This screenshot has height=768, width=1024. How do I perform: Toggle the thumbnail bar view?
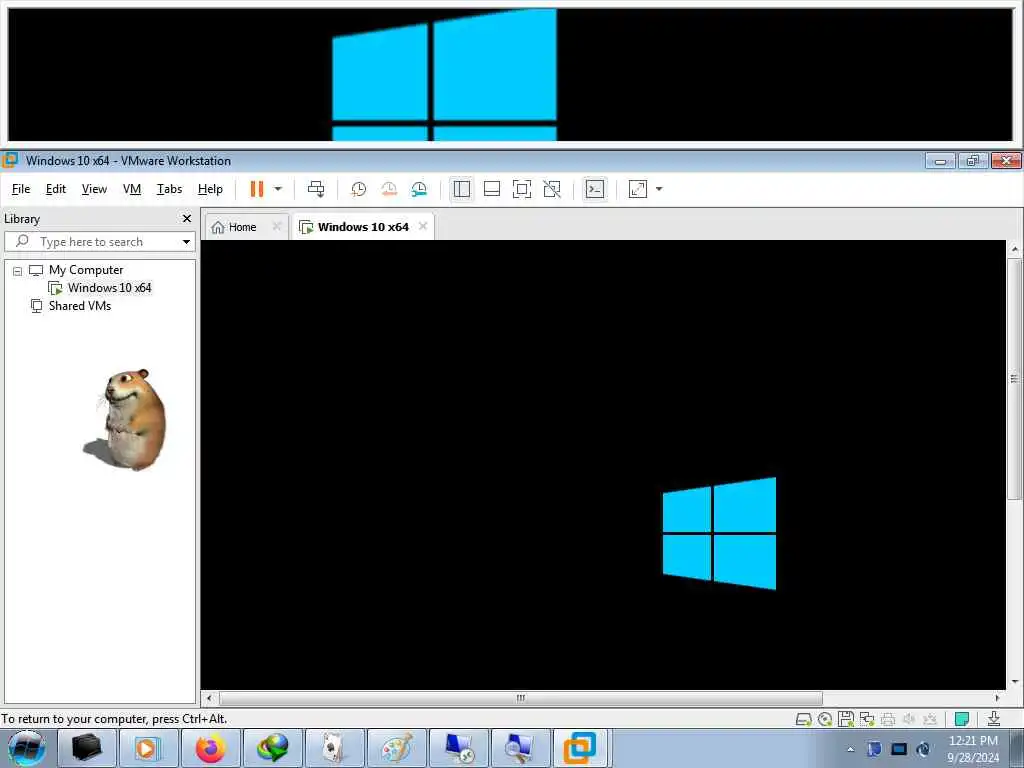tap(492, 189)
